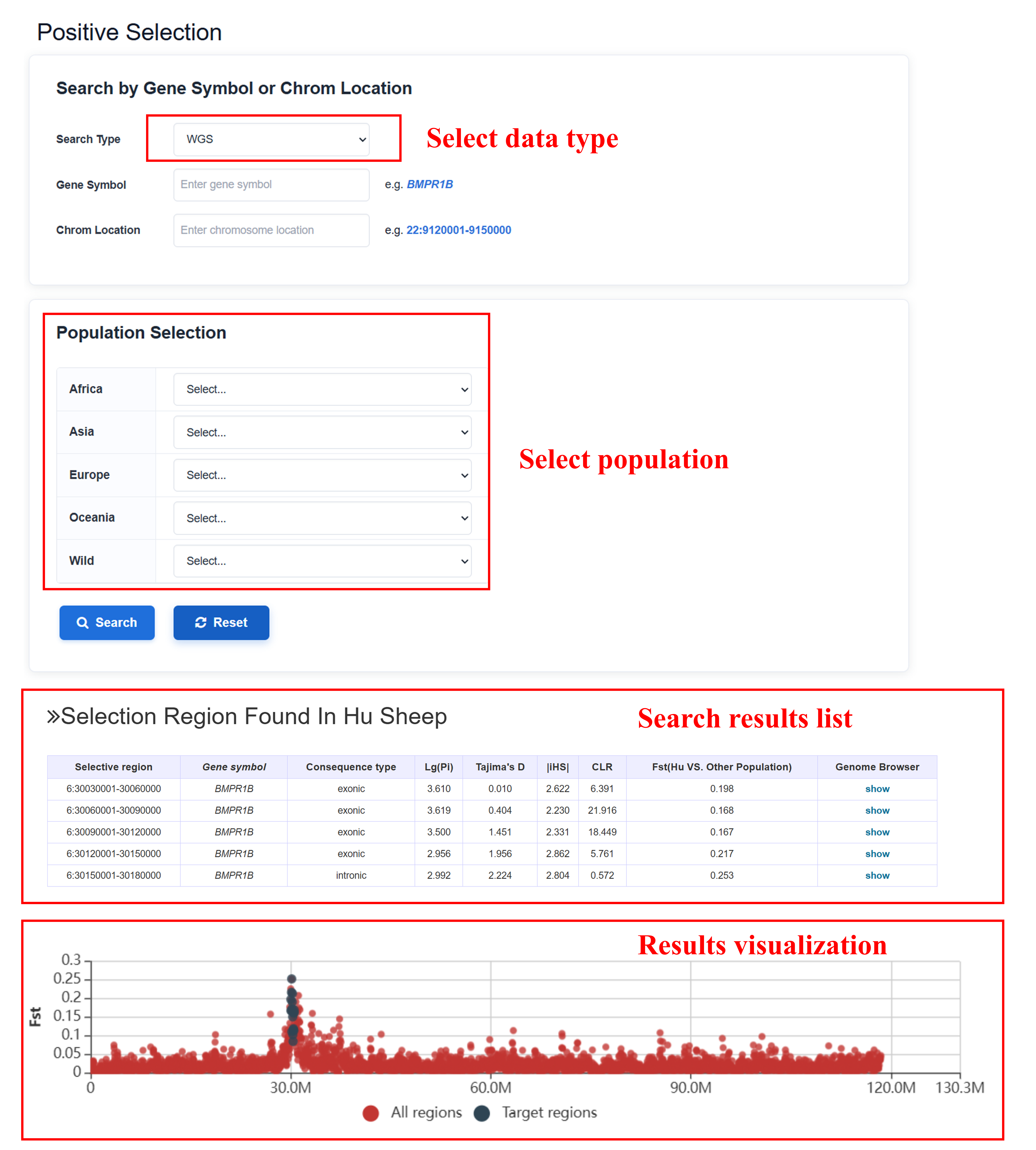This screenshot has height=1150, width=1036.
Task: Click the Lg(Pi) column header
Action: tap(439, 767)
